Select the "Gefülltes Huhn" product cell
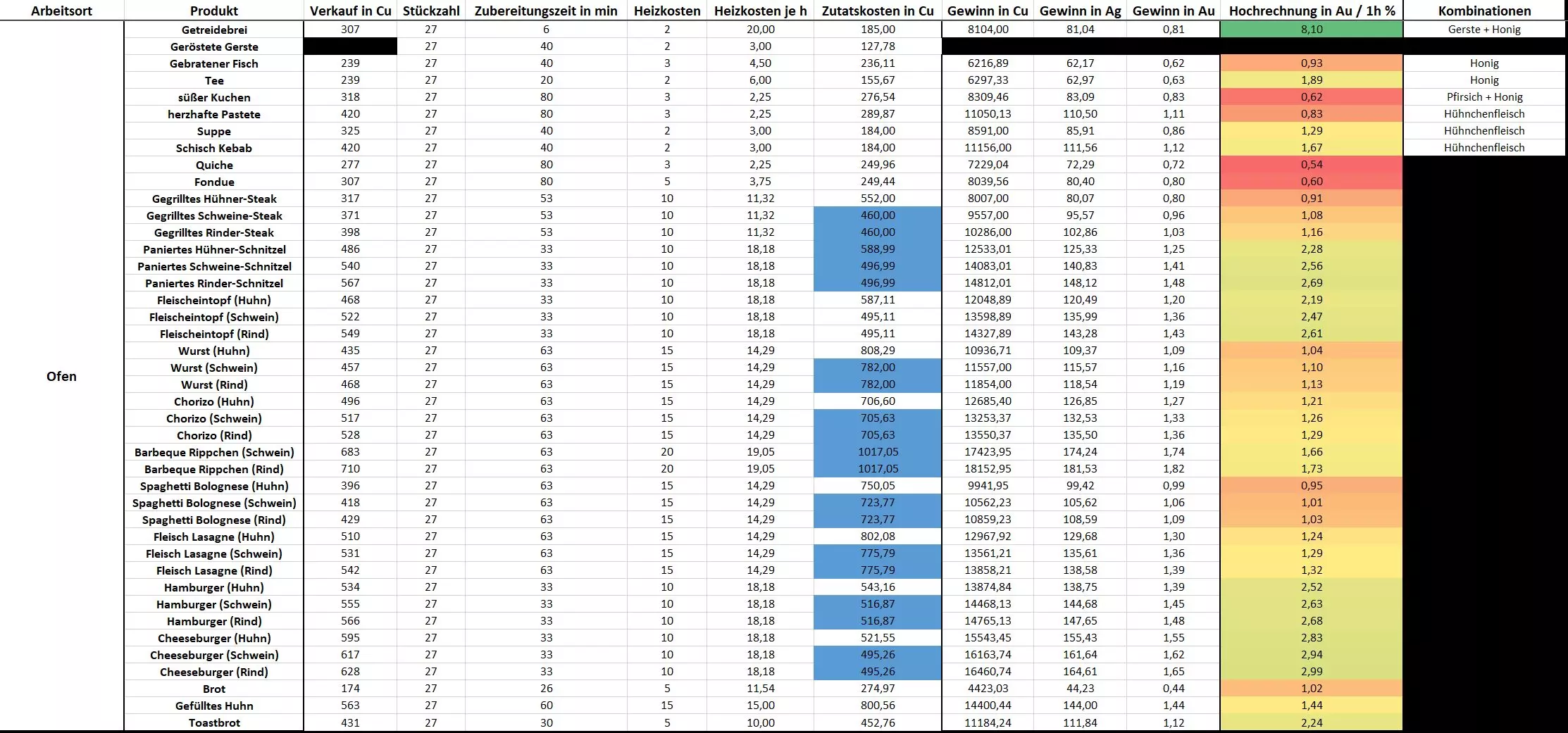Image resolution: width=1568 pixels, height=733 pixels. 214,706
